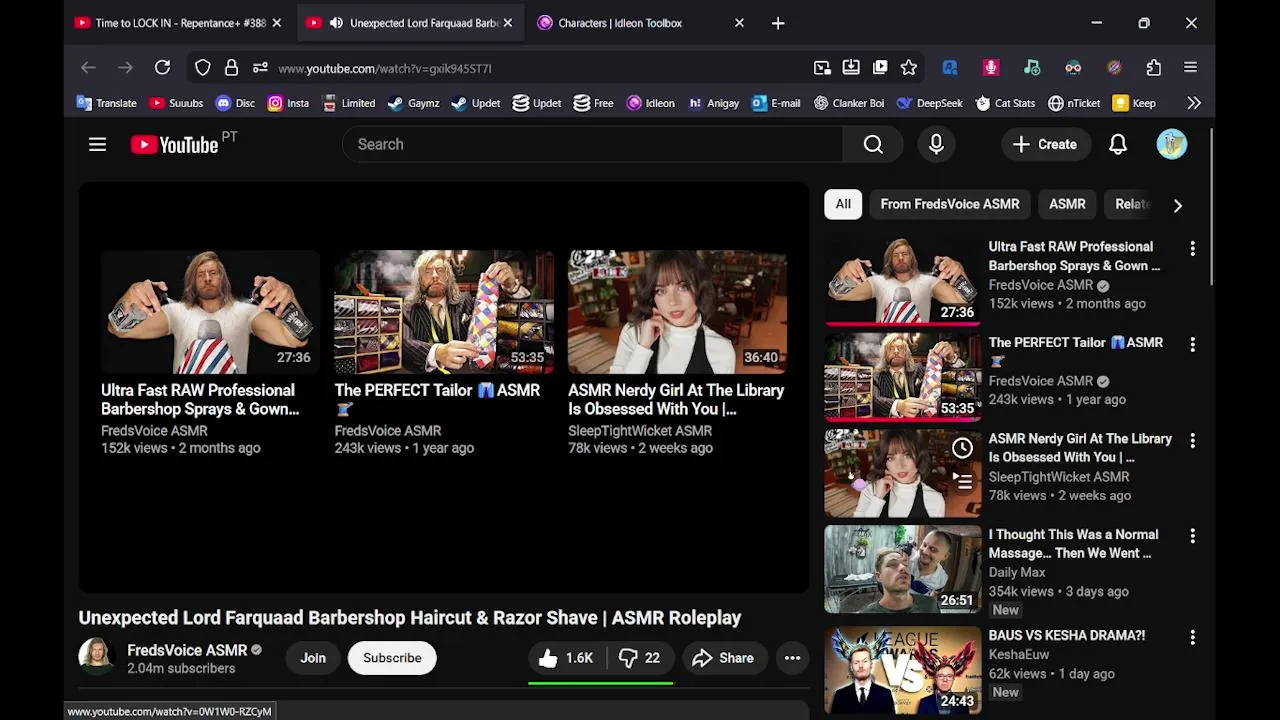Go to YouTube home via logo
The height and width of the screenshot is (720, 1280).
point(174,144)
